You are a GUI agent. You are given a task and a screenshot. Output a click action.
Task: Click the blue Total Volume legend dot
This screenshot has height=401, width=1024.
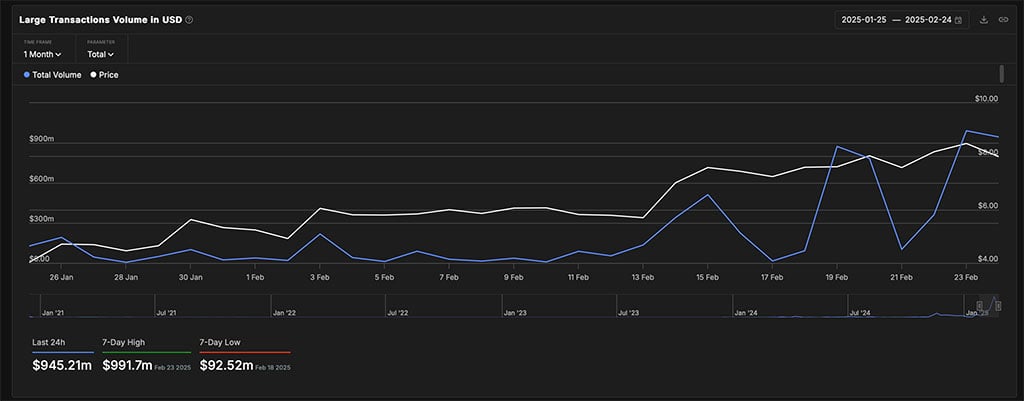coord(27,75)
